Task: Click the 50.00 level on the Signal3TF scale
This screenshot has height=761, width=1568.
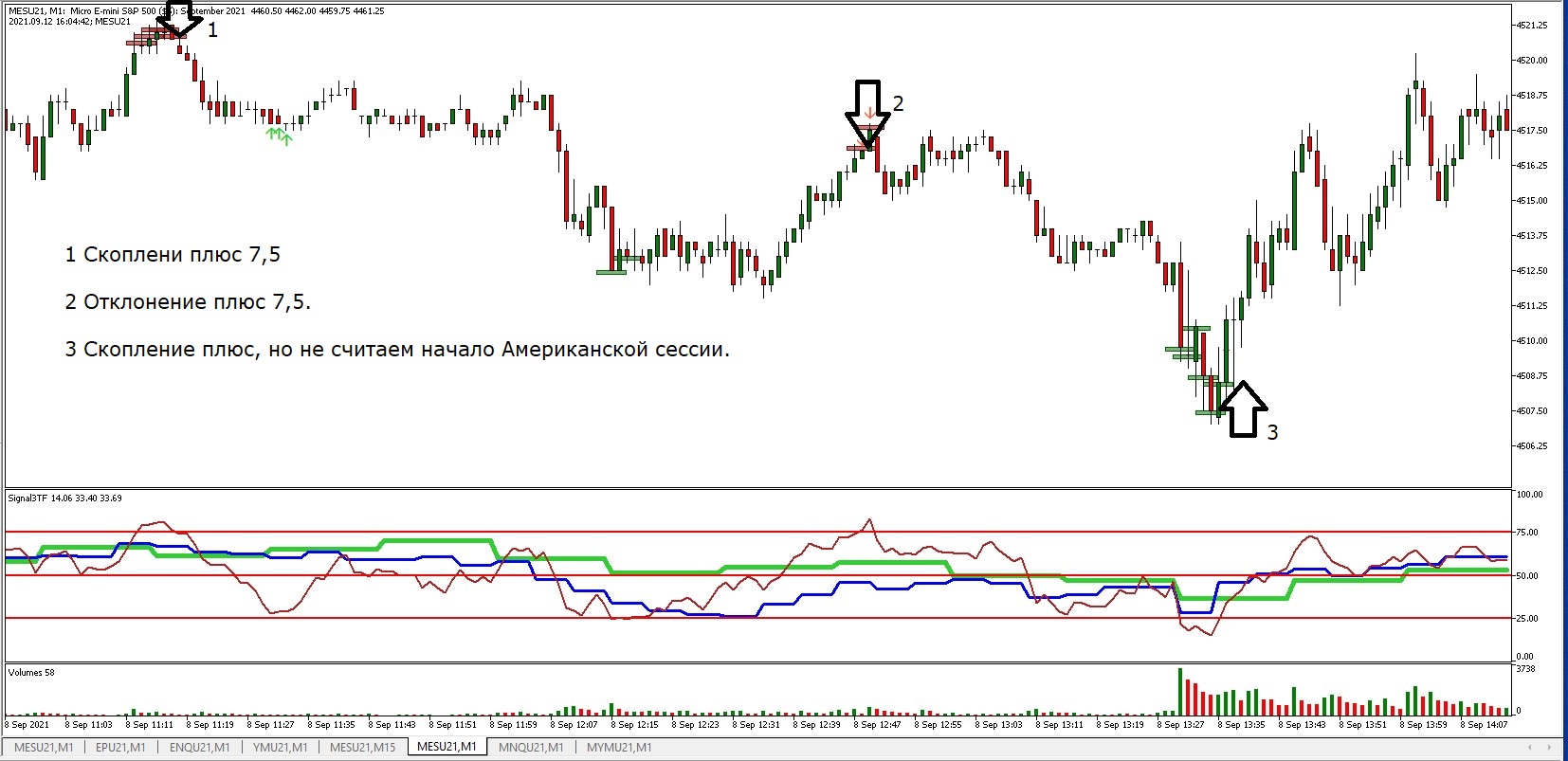Action: click(1527, 576)
